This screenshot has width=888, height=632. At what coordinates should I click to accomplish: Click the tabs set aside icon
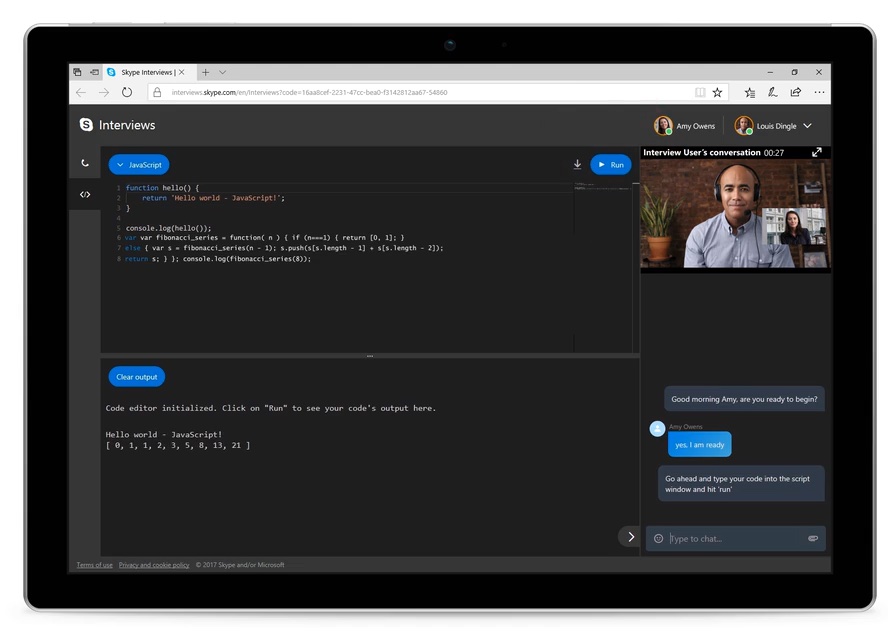(78, 72)
